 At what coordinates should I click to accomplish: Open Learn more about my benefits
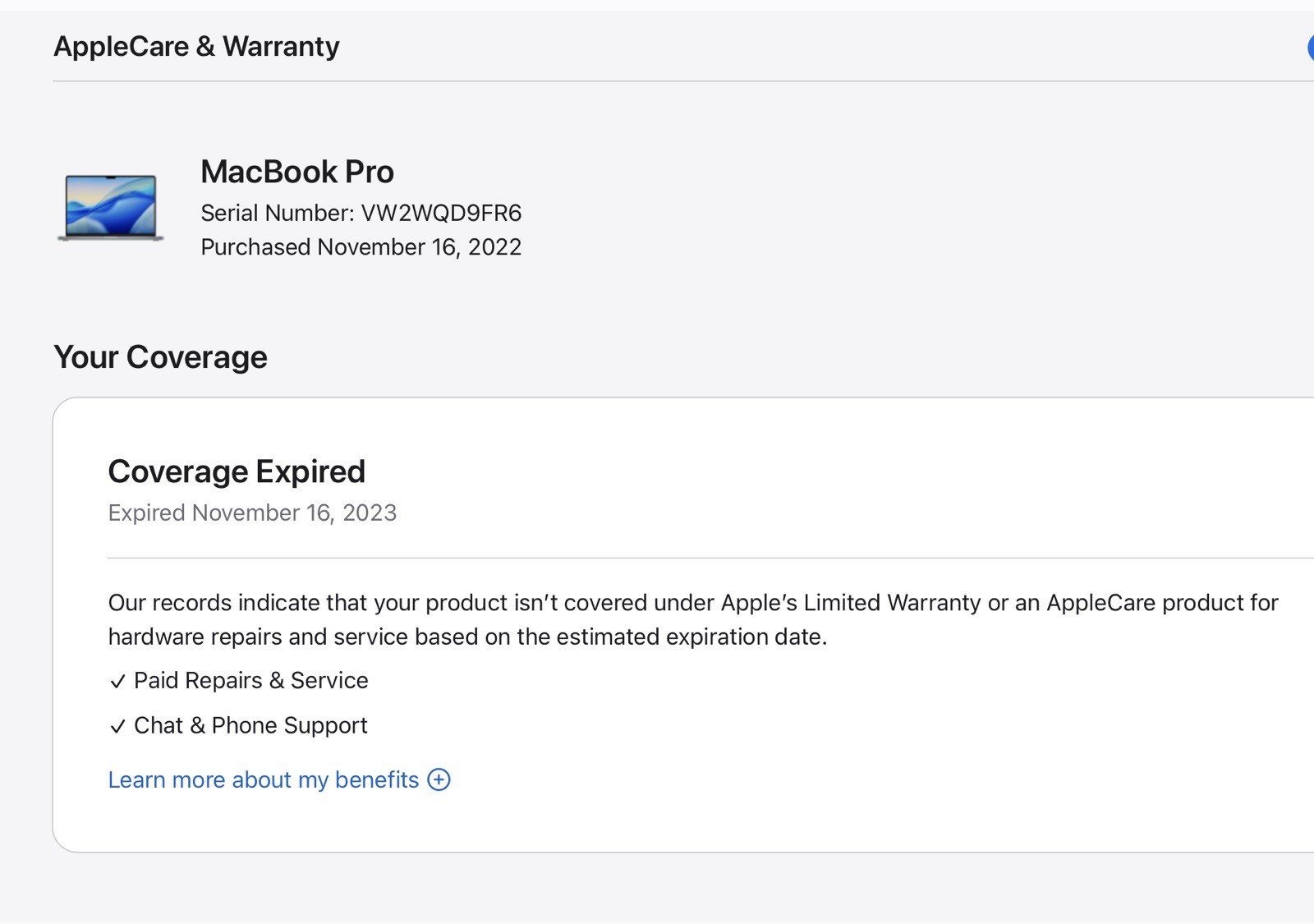tap(263, 779)
